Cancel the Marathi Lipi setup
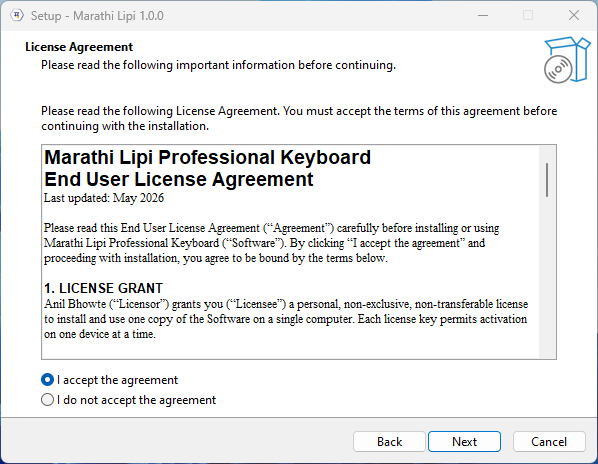The height and width of the screenshot is (464, 598). pyautogui.click(x=549, y=442)
